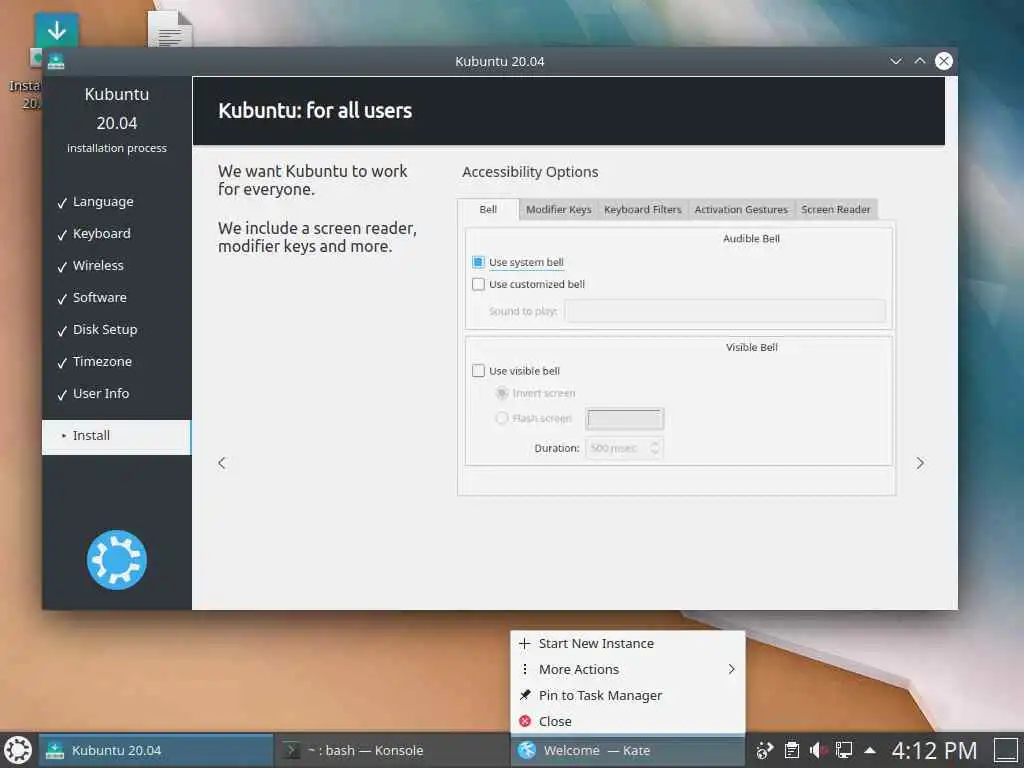The width and height of the screenshot is (1024, 768).
Task: Click the Duration value field
Action: pyautogui.click(x=617, y=448)
